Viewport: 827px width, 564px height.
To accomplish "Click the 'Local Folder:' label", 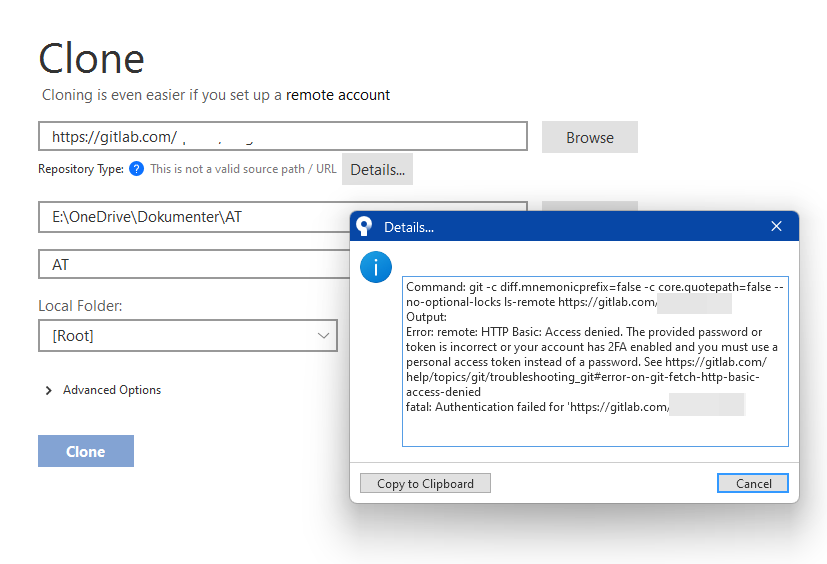I will pyautogui.click(x=80, y=306).
